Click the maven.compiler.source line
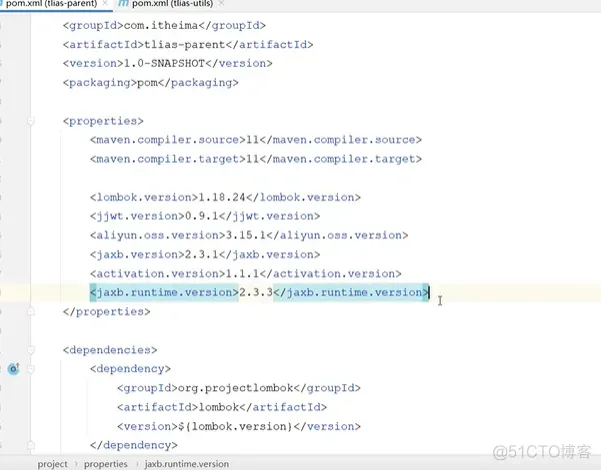The height and width of the screenshot is (470, 601). 256,140
